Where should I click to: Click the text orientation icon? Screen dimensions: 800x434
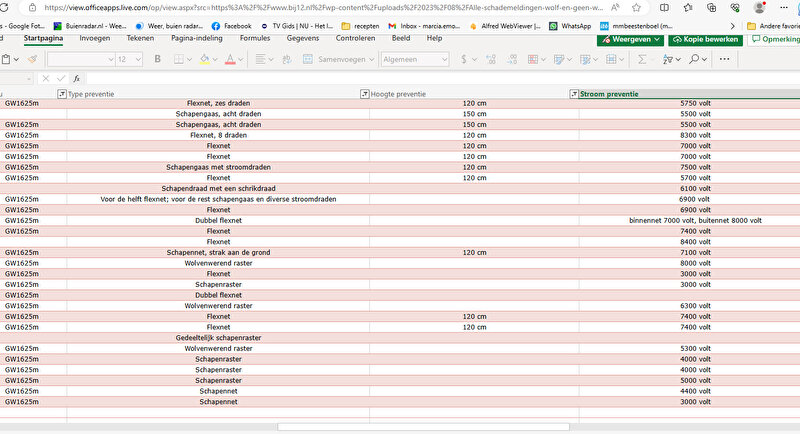point(287,60)
